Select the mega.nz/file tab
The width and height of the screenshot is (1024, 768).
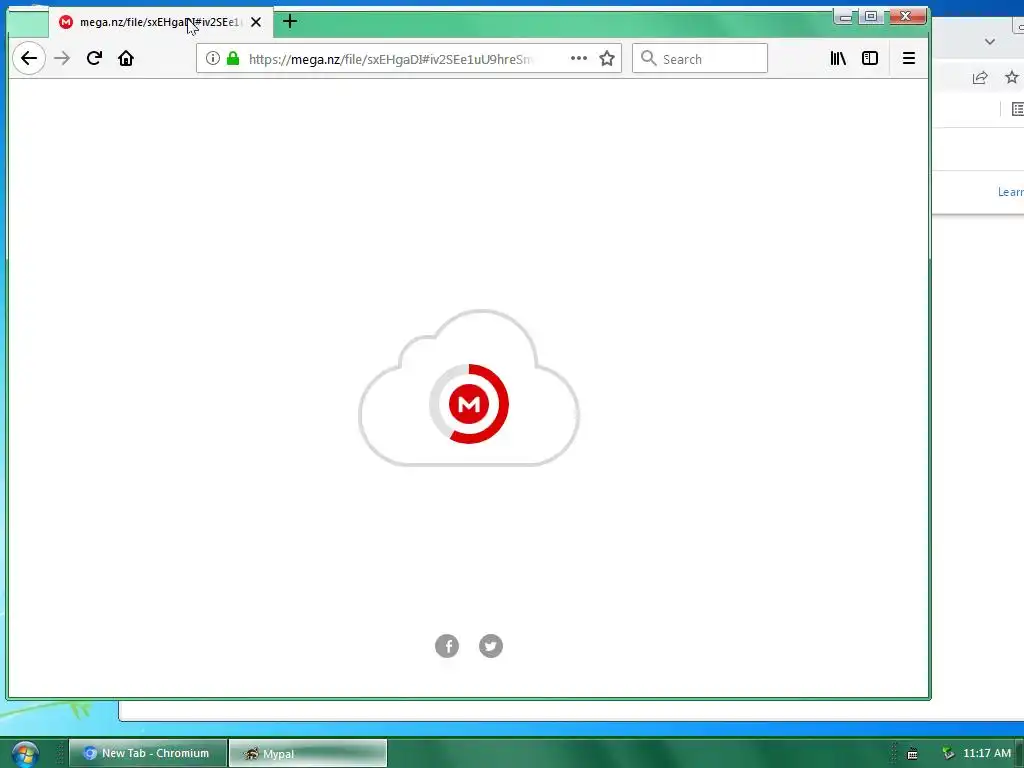click(x=161, y=22)
